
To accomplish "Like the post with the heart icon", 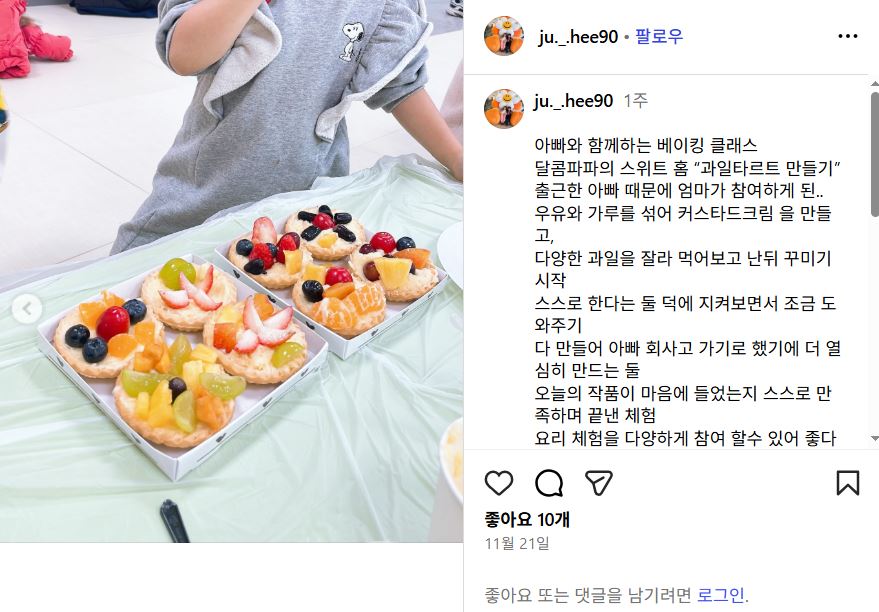I will pyautogui.click(x=498, y=483).
